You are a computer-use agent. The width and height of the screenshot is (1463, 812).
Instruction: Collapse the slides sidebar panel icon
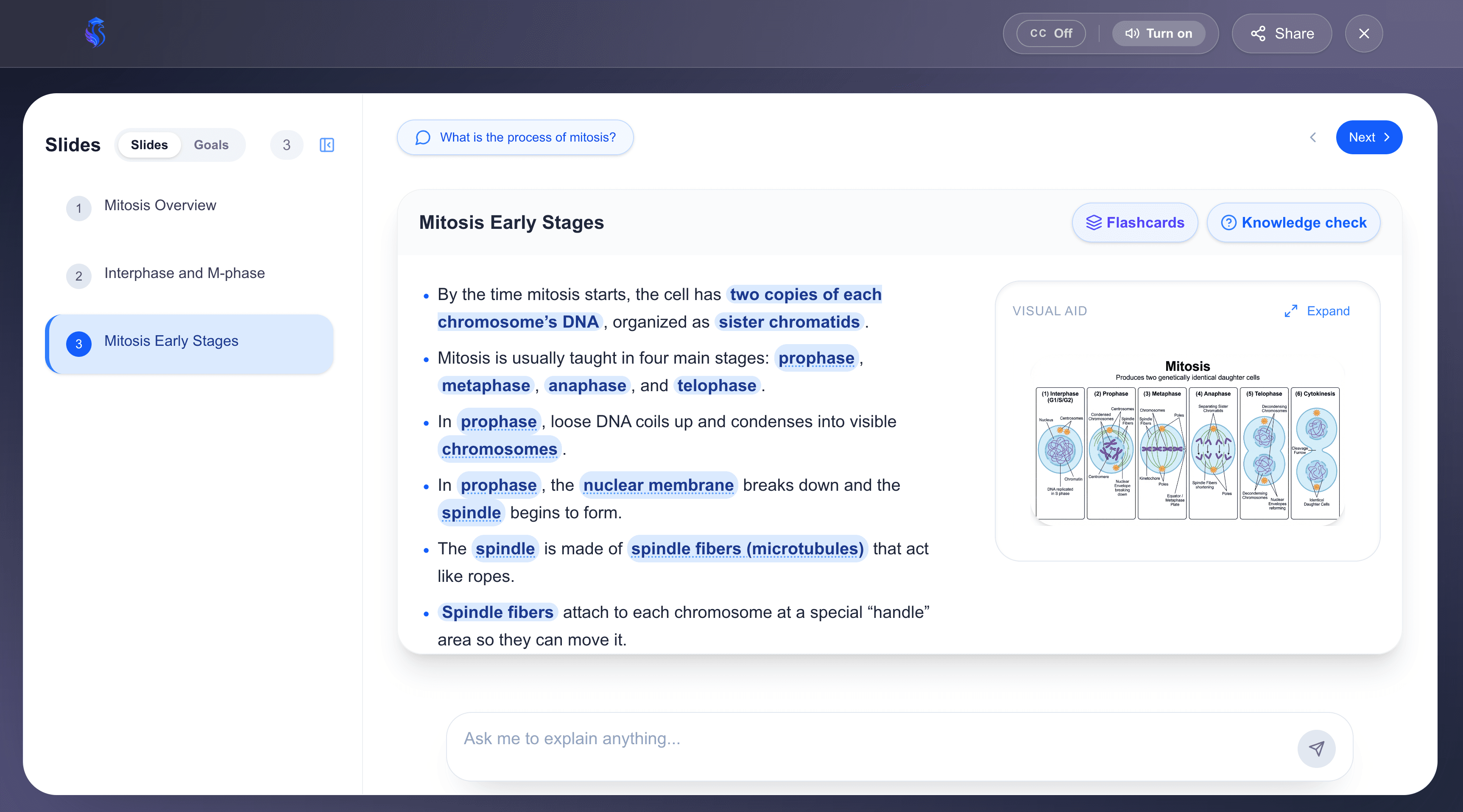tap(327, 145)
